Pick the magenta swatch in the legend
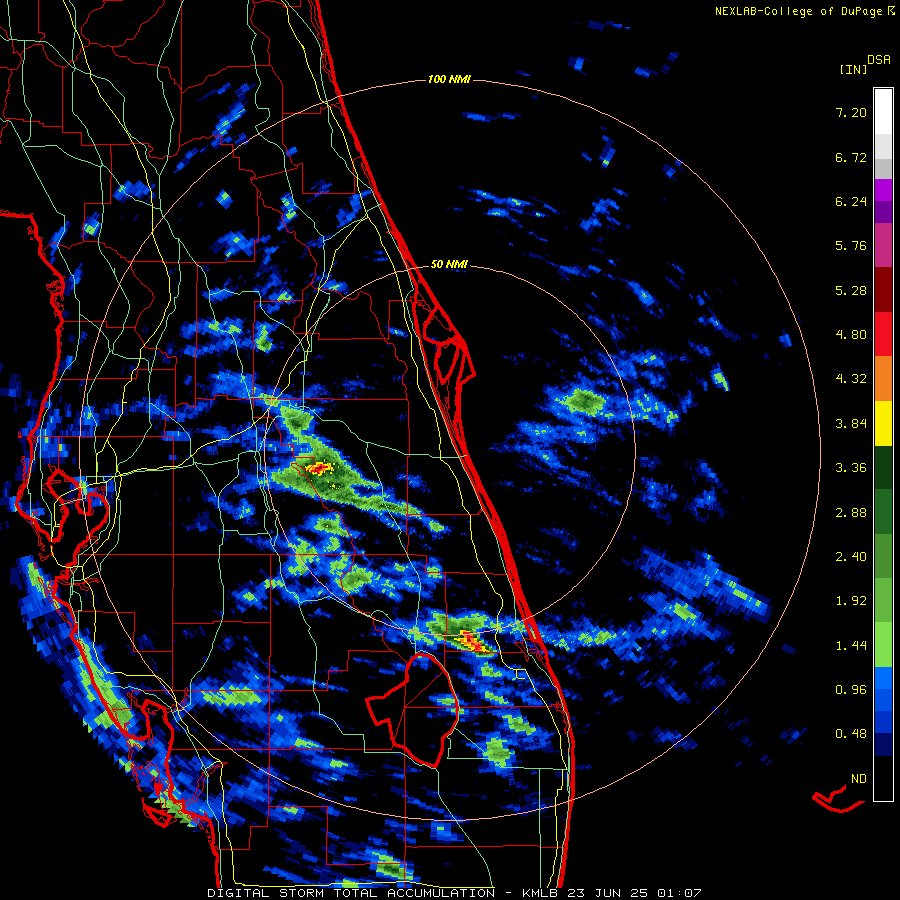The image size is (900, 900). [883, 190]
